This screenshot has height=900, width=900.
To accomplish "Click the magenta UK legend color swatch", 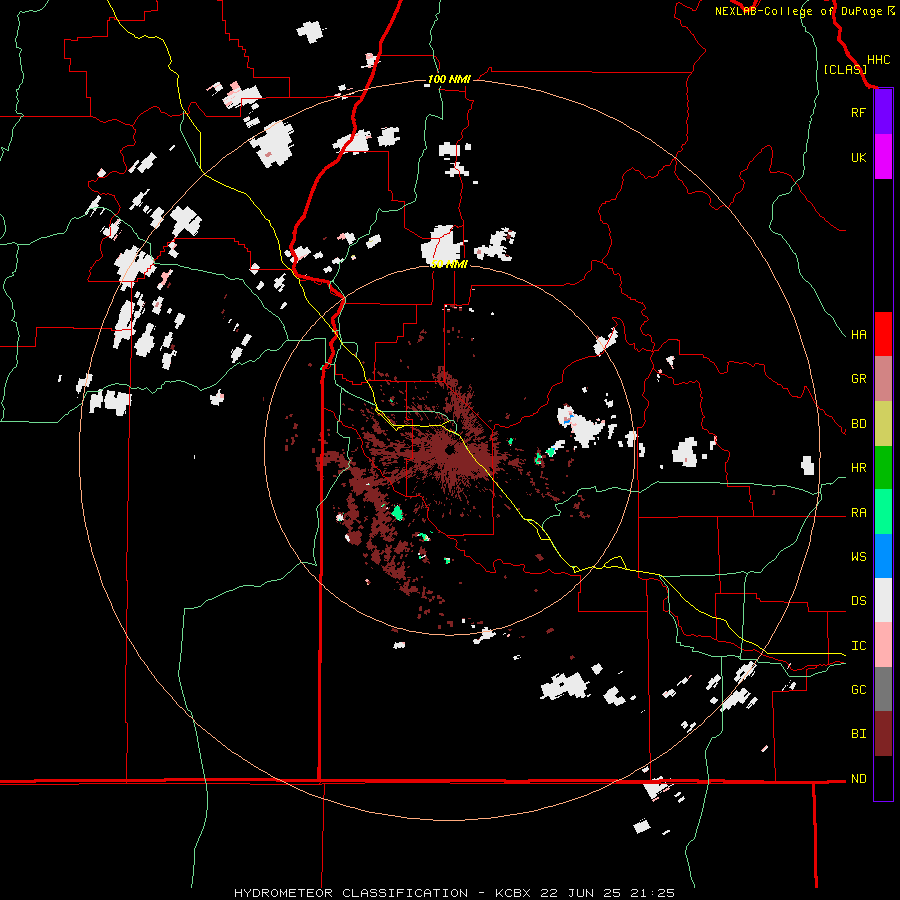I will click(883, 157).
